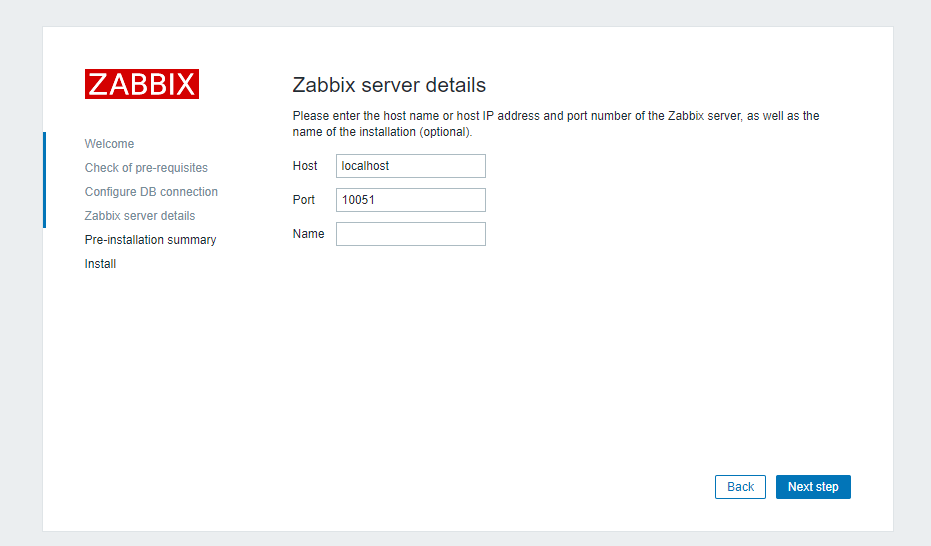The image size is (931, 546).
Task: Click the empty Name input field
Action: (411, 234)
